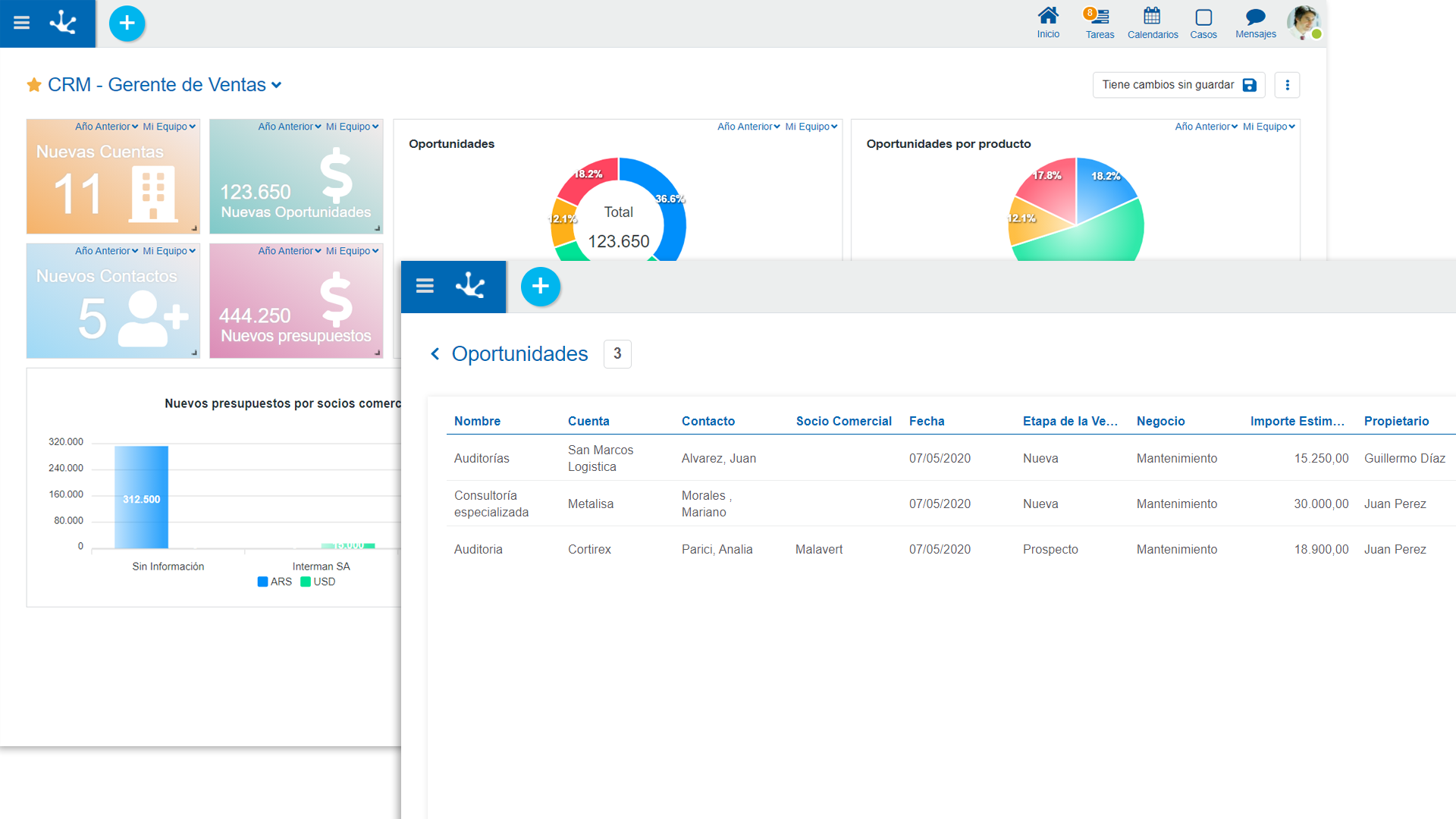Open Mi Equipo dropdown on Nuevos Contactos card
Image resolution: width=1456 pixels, height=819 pixels.
pyautogui.click(x=169, y=251)
